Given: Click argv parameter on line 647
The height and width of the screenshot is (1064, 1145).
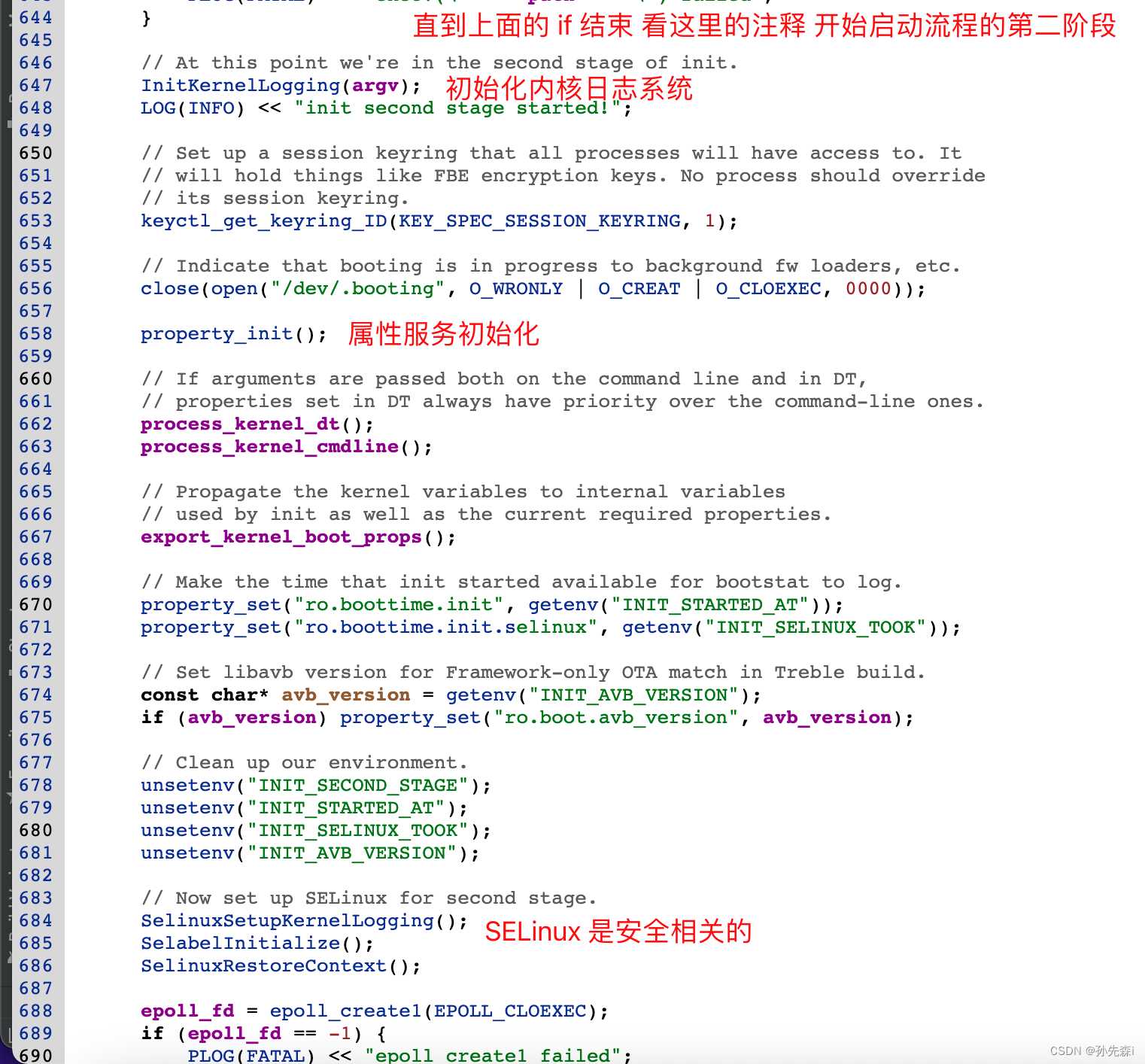Looking at the screenshot, I should point(375,86).
